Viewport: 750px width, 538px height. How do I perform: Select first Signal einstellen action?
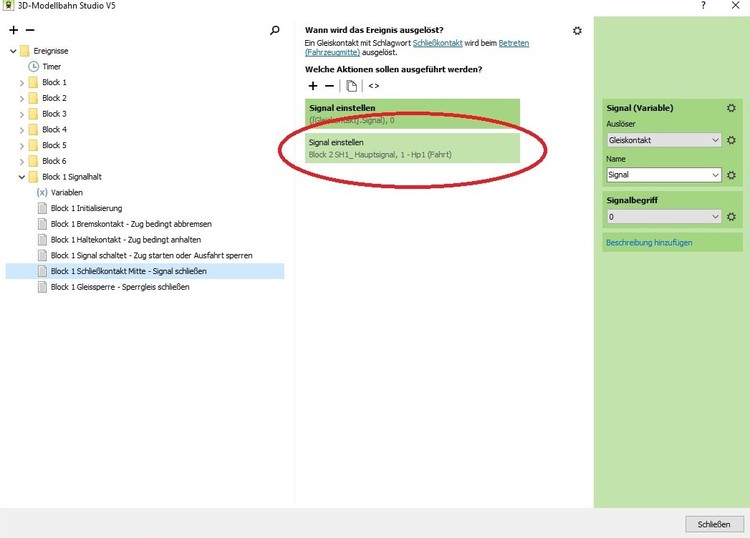(412, 114)
